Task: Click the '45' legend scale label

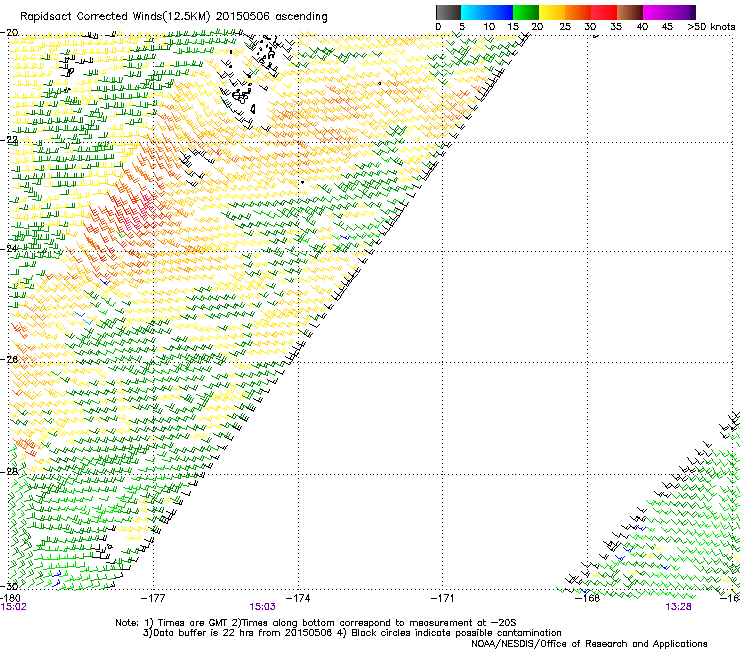Action: click(667, 27)
